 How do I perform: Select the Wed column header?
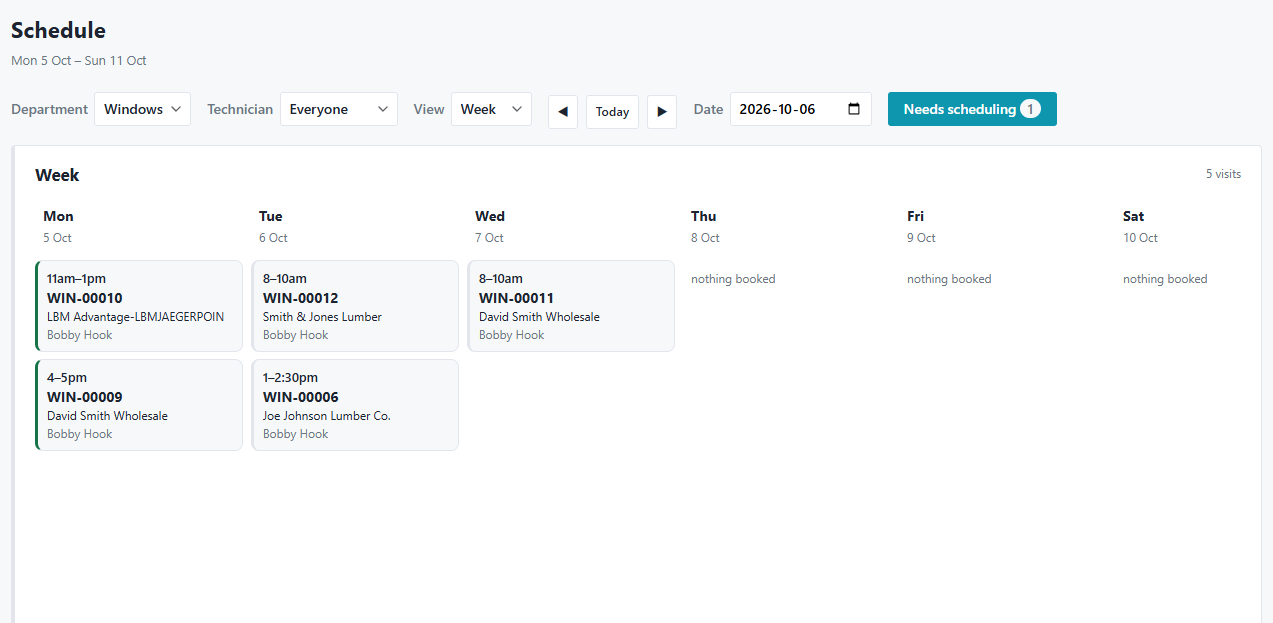tap(490, 216)
